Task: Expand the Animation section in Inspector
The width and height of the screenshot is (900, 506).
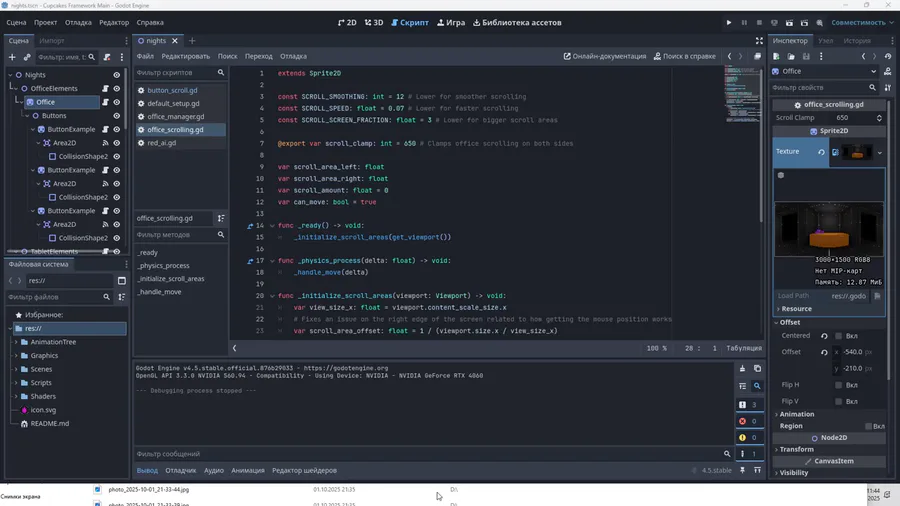Action: pyautogui.click(x=795, y=414)
